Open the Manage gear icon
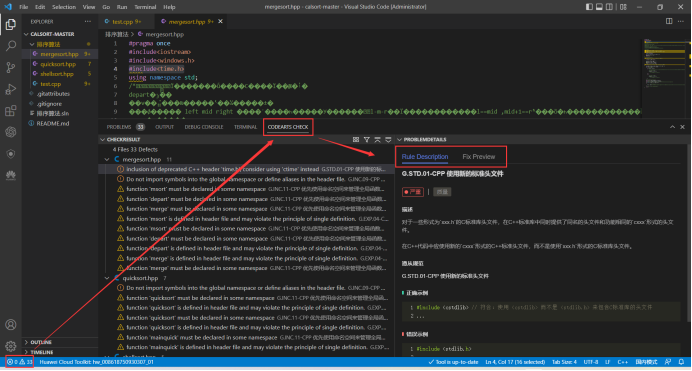This screenshot has width=692, height=371. [x=11, y=346]
